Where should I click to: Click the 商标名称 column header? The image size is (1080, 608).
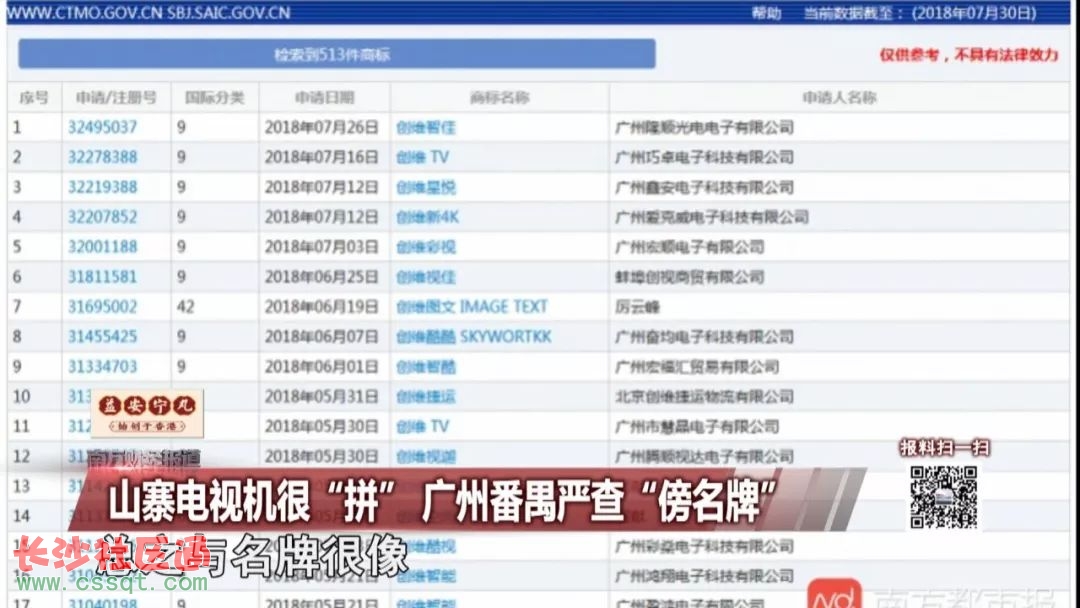coord(499,98)
